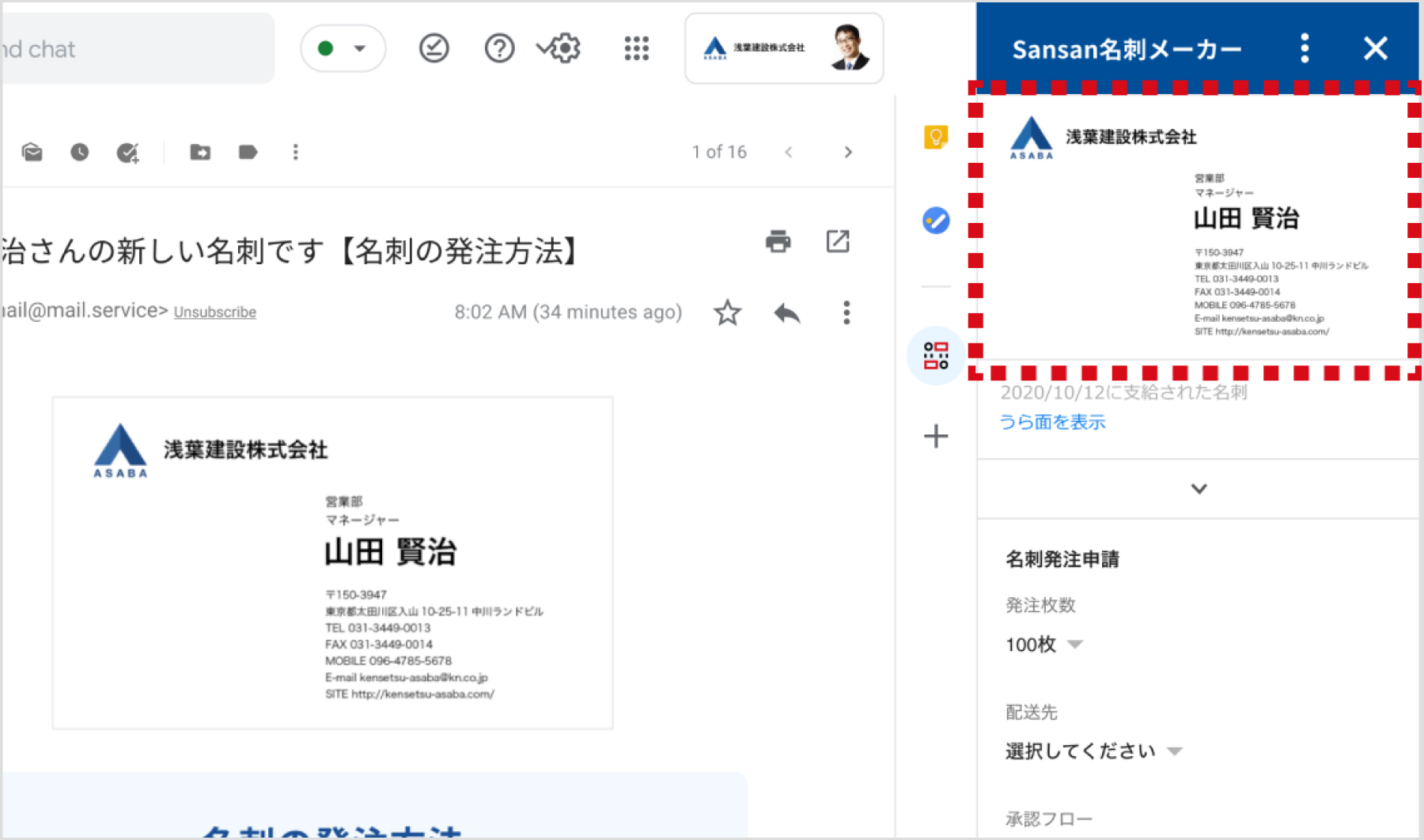Open the 100枚 order quantity dropdown

click(x=1044, y=645)
